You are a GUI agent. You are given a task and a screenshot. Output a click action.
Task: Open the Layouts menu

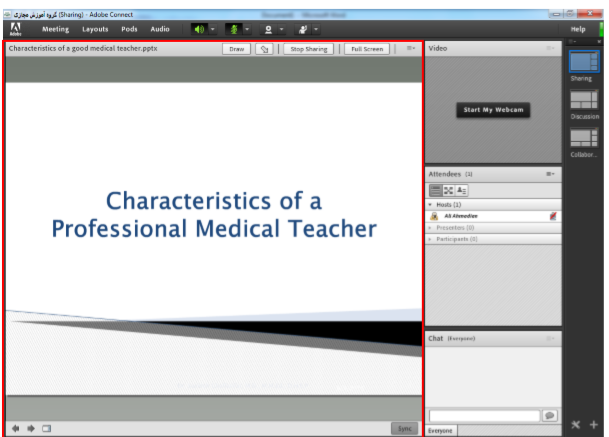click(x=95, y=29)
